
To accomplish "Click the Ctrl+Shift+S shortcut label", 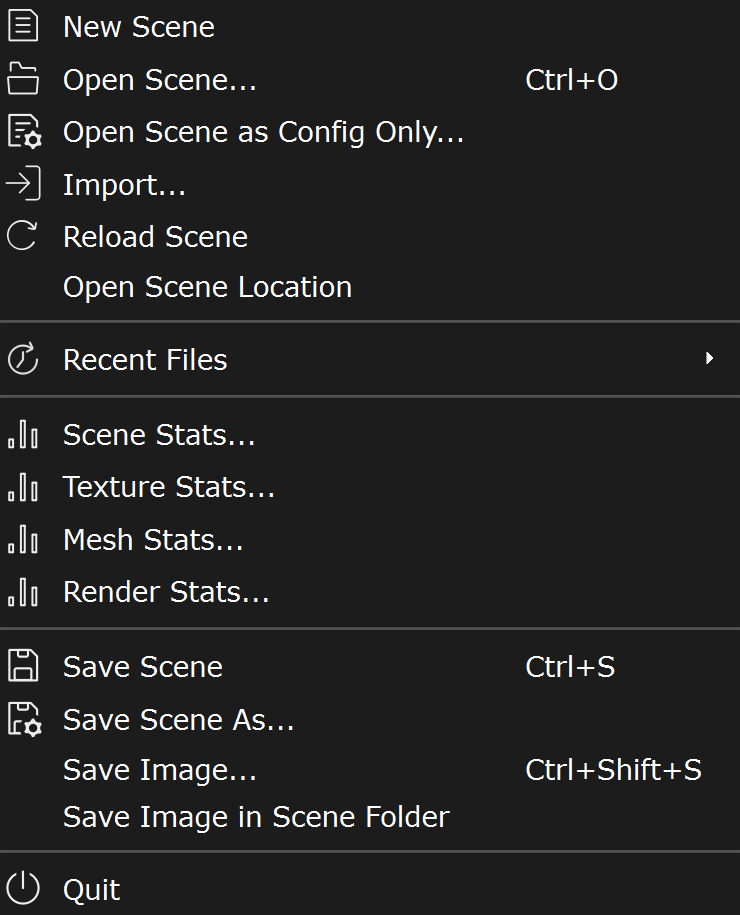I will point(613,770).
